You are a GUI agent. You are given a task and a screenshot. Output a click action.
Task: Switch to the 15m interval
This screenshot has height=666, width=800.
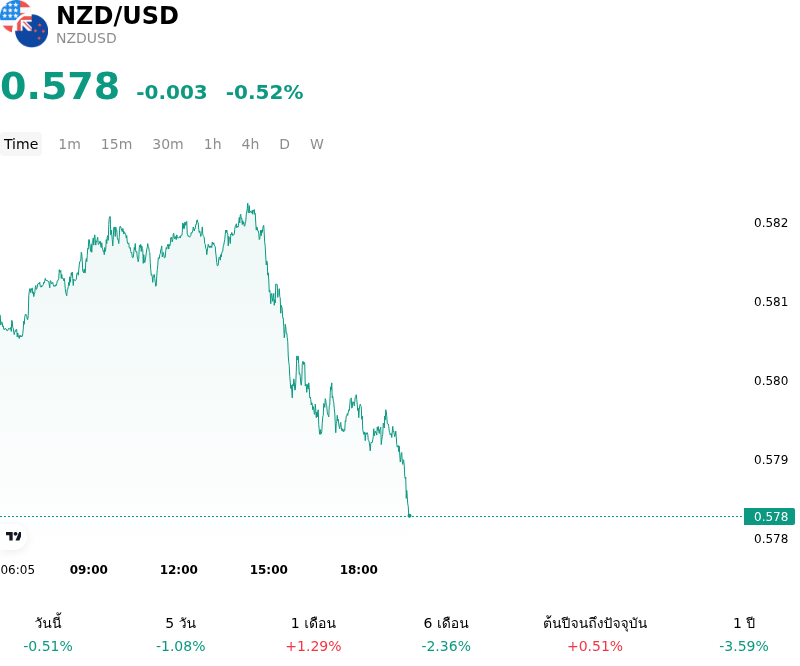coord(116,144)
